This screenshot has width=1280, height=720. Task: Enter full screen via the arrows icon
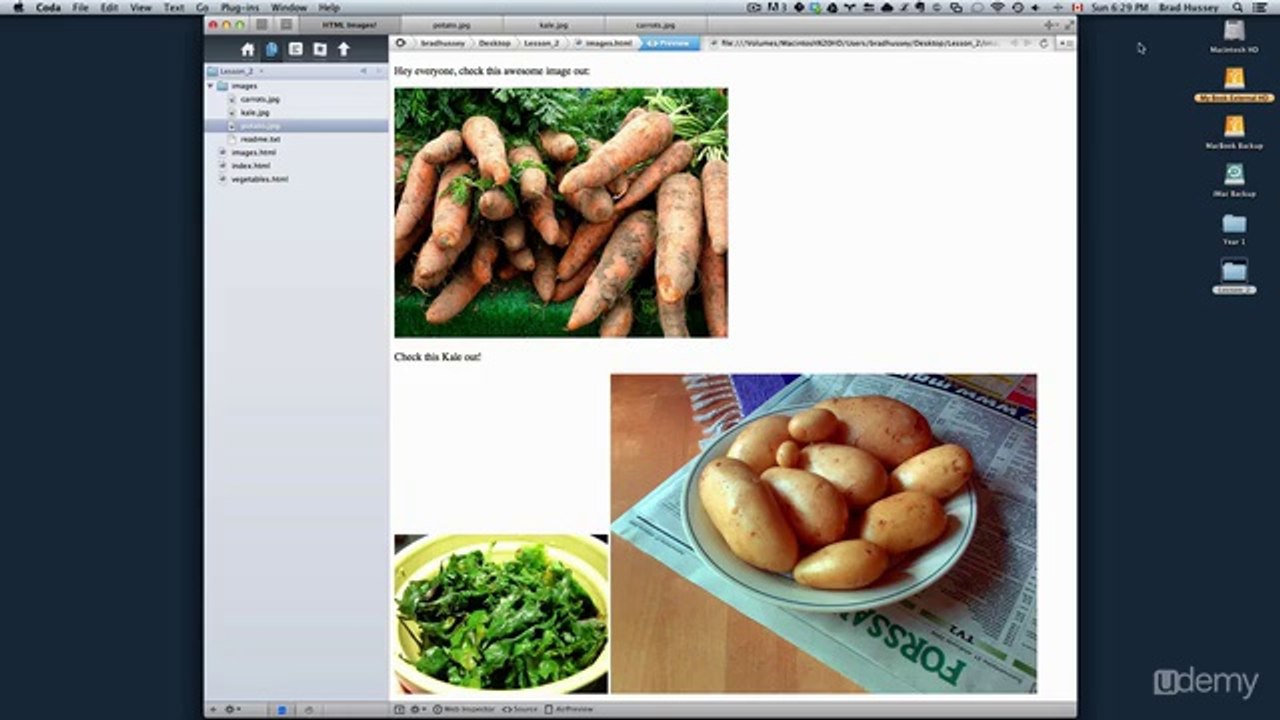coord(1068,24)
